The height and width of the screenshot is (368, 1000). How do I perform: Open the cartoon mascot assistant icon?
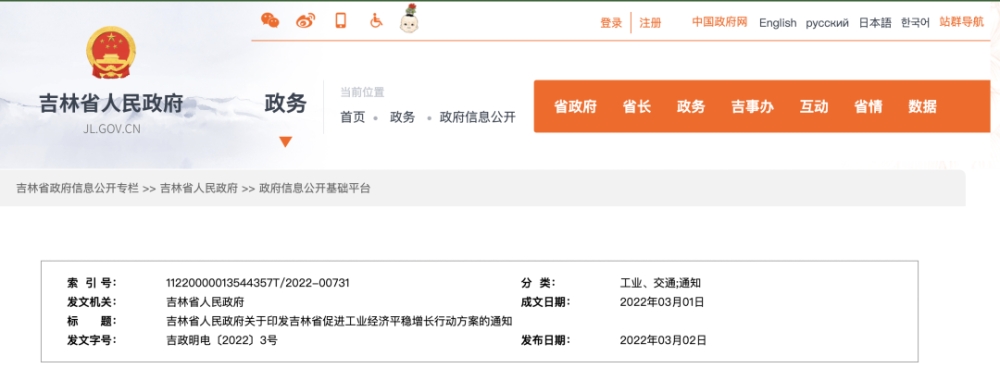click(x=408, y=18)
